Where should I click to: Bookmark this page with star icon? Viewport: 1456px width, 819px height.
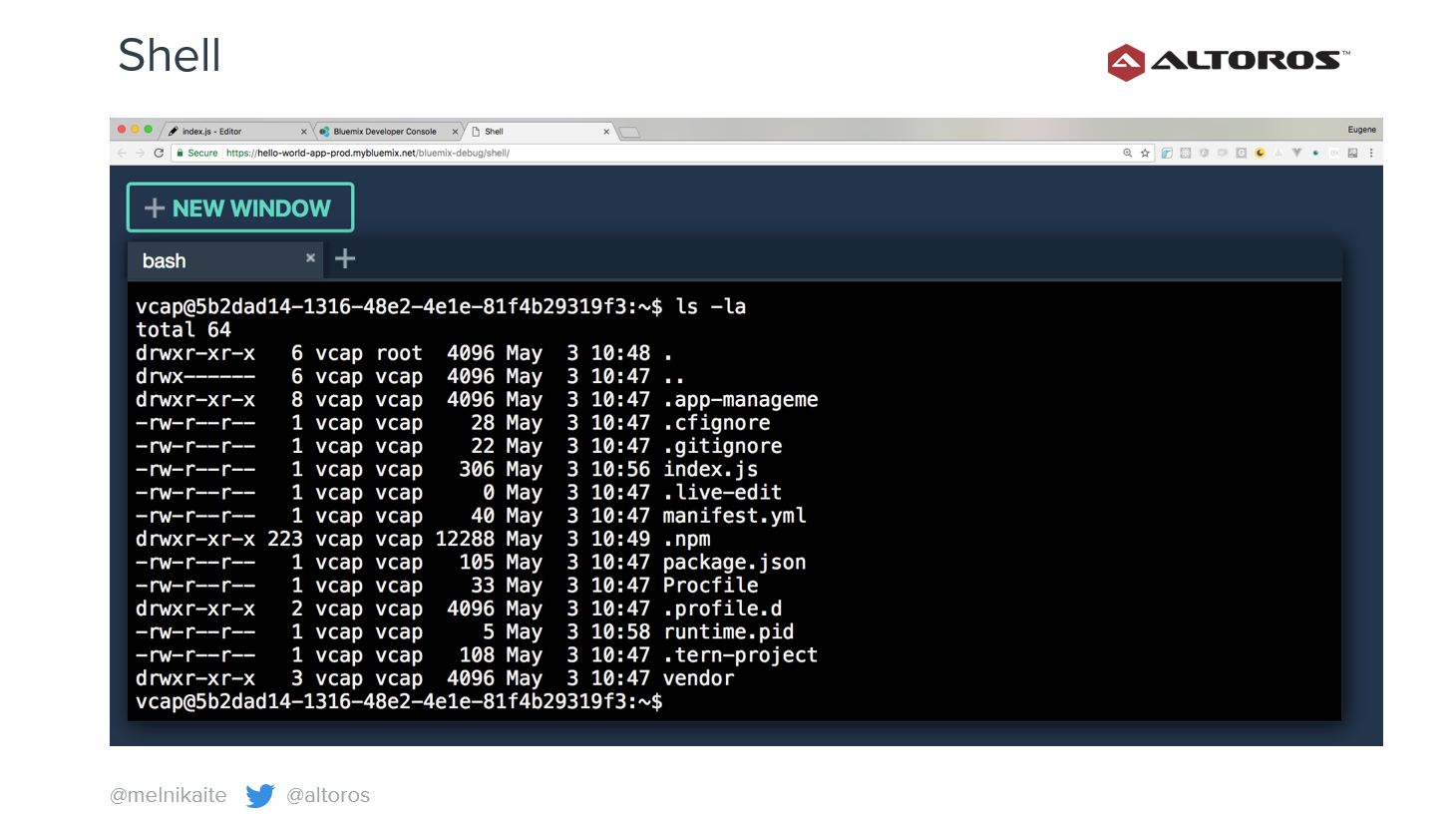(1145, 153)
